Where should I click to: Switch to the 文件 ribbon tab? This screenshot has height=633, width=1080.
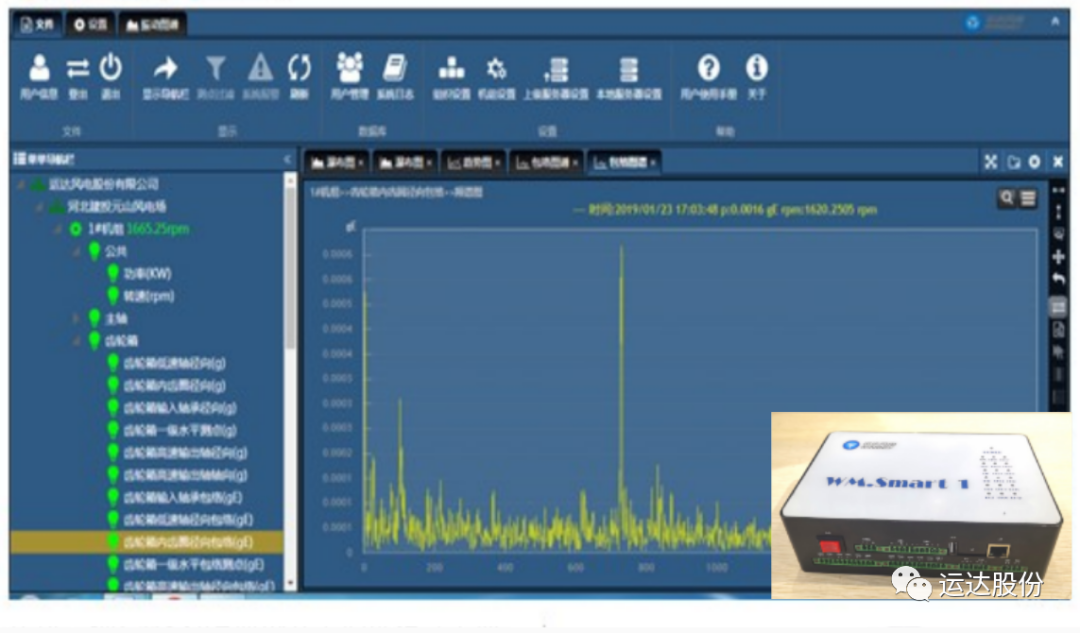[37, 25]
